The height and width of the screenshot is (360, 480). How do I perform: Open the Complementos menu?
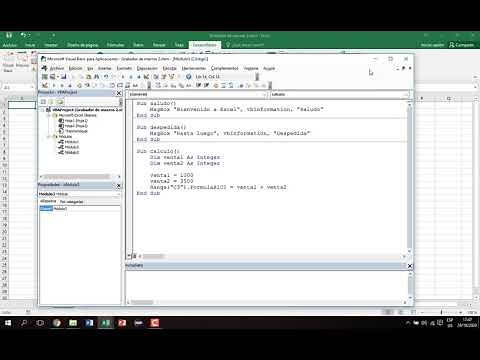(225, 68)
